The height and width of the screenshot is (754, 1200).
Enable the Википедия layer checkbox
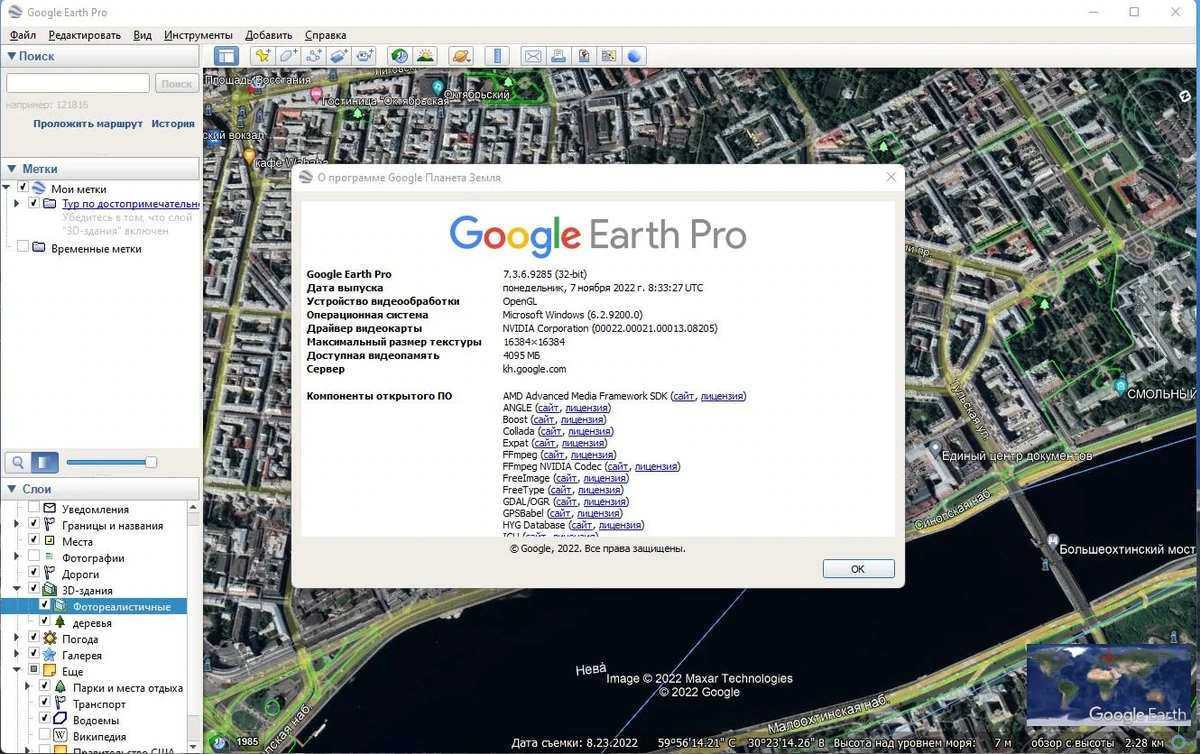pyautogui.click(x=45, y=736)
